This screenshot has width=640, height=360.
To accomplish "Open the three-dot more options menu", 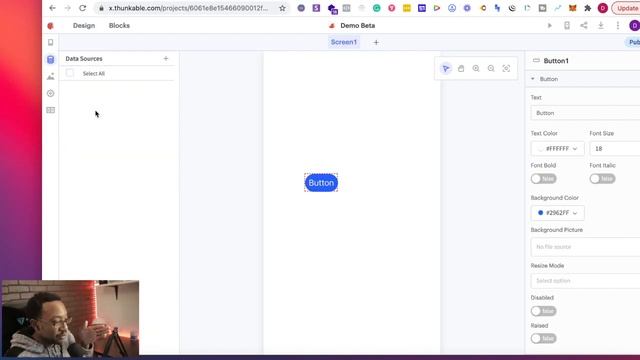I will point(618,25).
